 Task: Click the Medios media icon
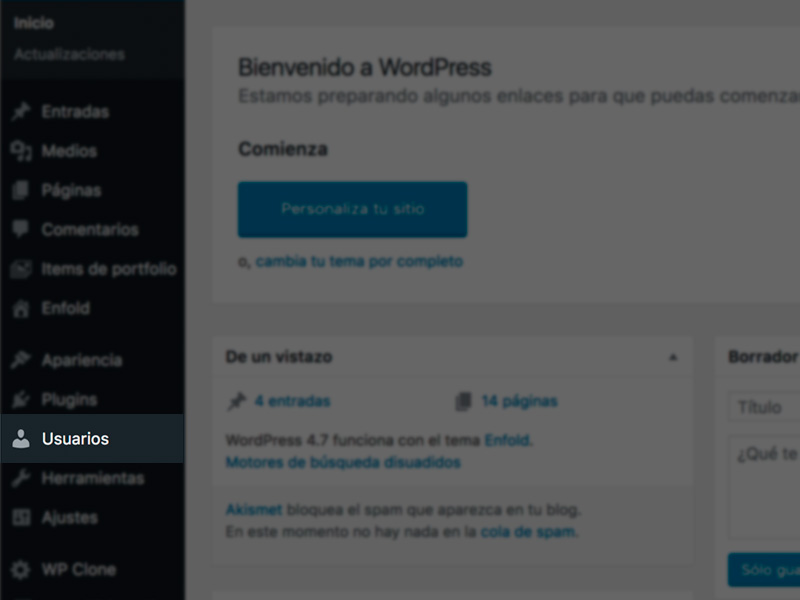[x=21, y=151]
